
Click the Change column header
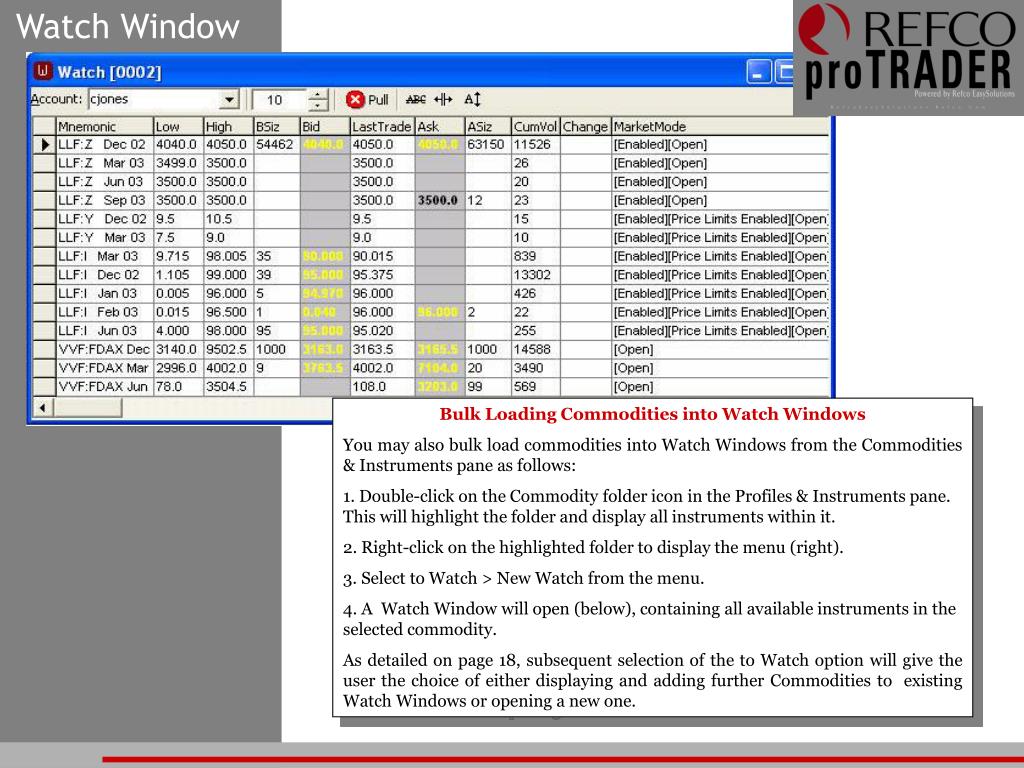pos(586,126)
